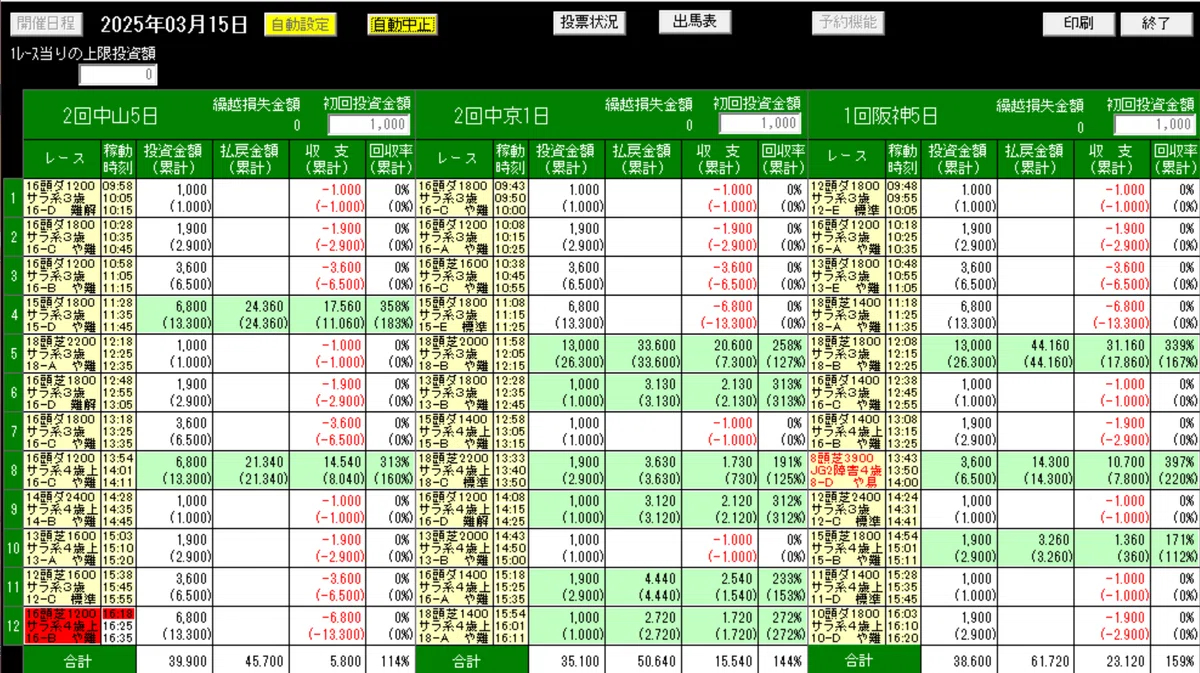Click the 171% return rate cell
Image resolution: width=1200 pixels, height=673 pixels.
1175,546
